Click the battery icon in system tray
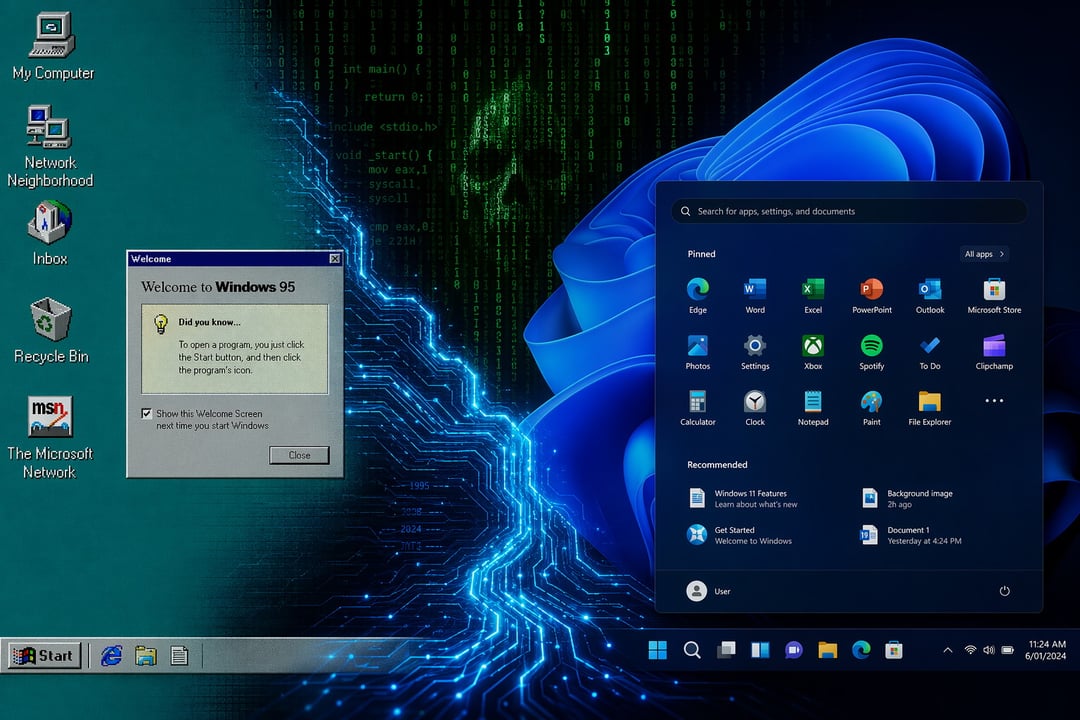 click(1008, 650)
